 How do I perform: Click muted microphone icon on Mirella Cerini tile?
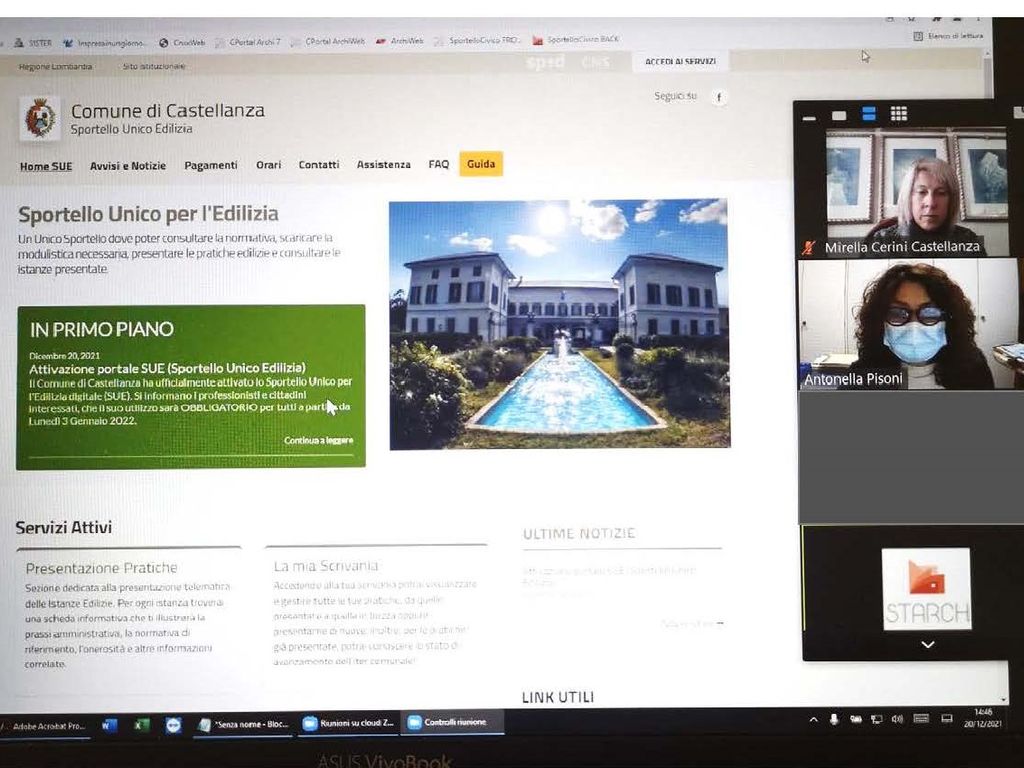point(810,248)
